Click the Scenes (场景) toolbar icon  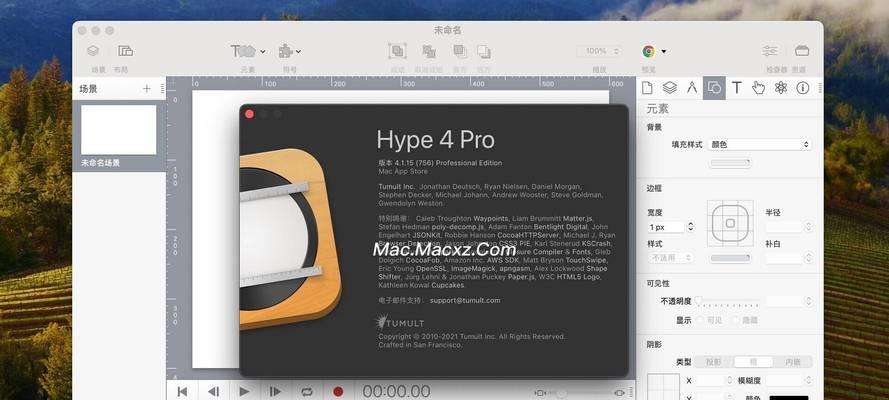(x=93, y=51)
